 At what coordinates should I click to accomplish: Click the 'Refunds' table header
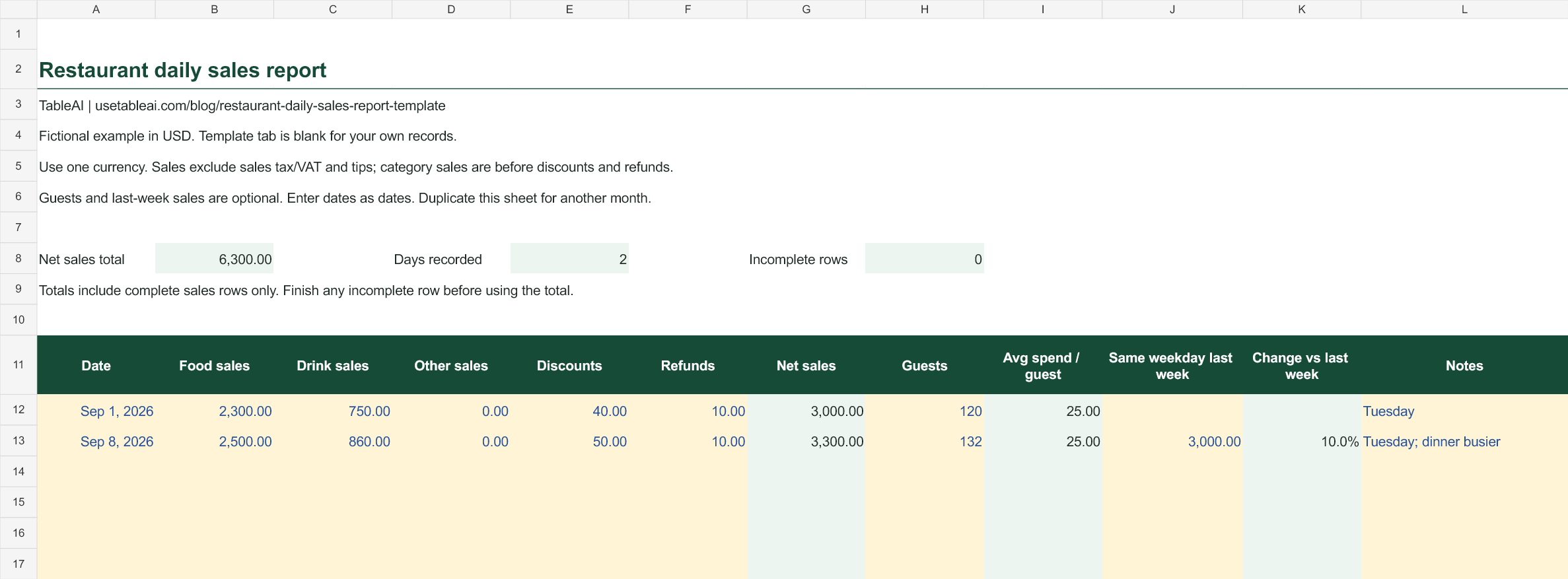click(688, 366)
